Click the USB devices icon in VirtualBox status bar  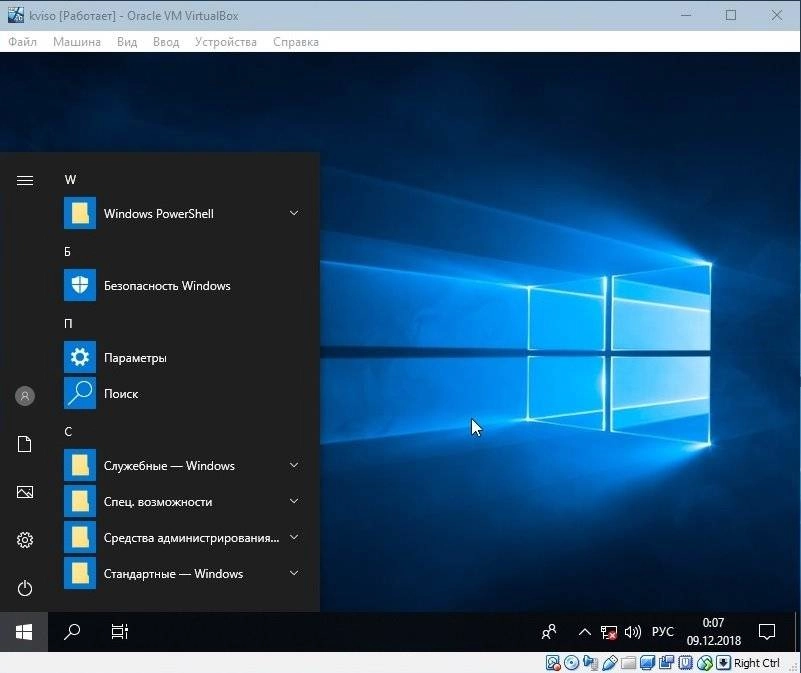609,663
